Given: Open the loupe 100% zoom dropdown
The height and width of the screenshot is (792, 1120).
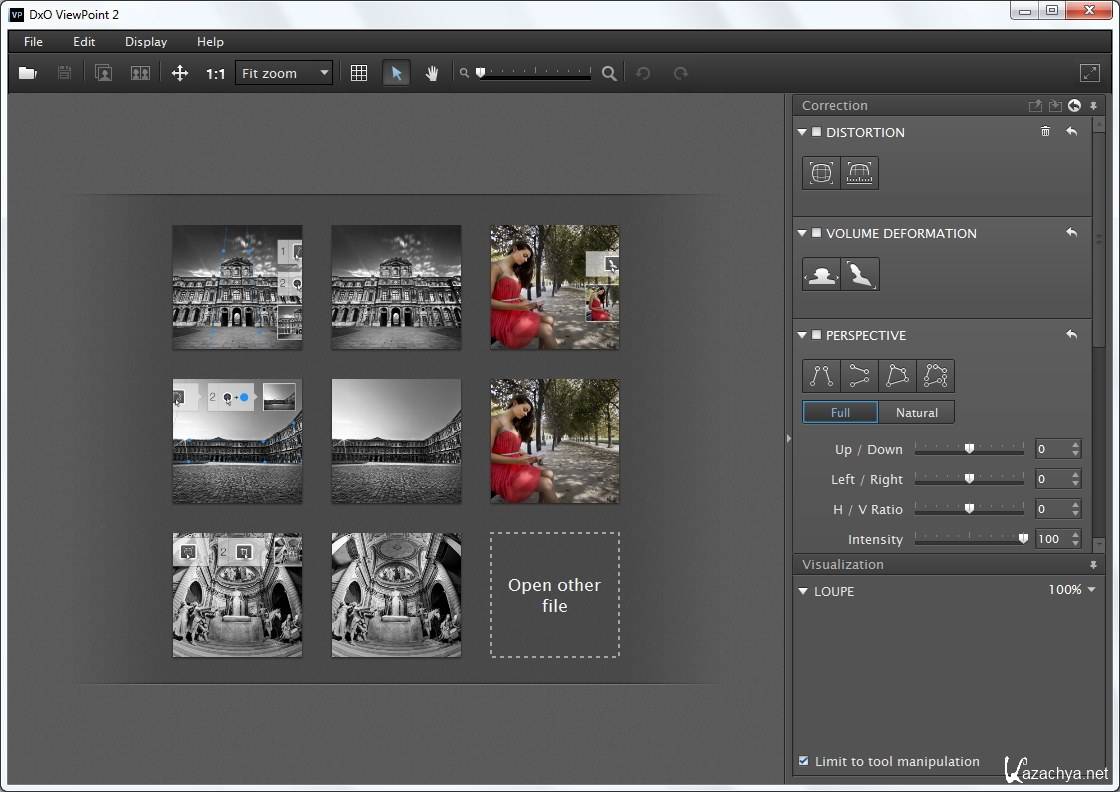Looking at the screenshot, I should pos(1071,590).
